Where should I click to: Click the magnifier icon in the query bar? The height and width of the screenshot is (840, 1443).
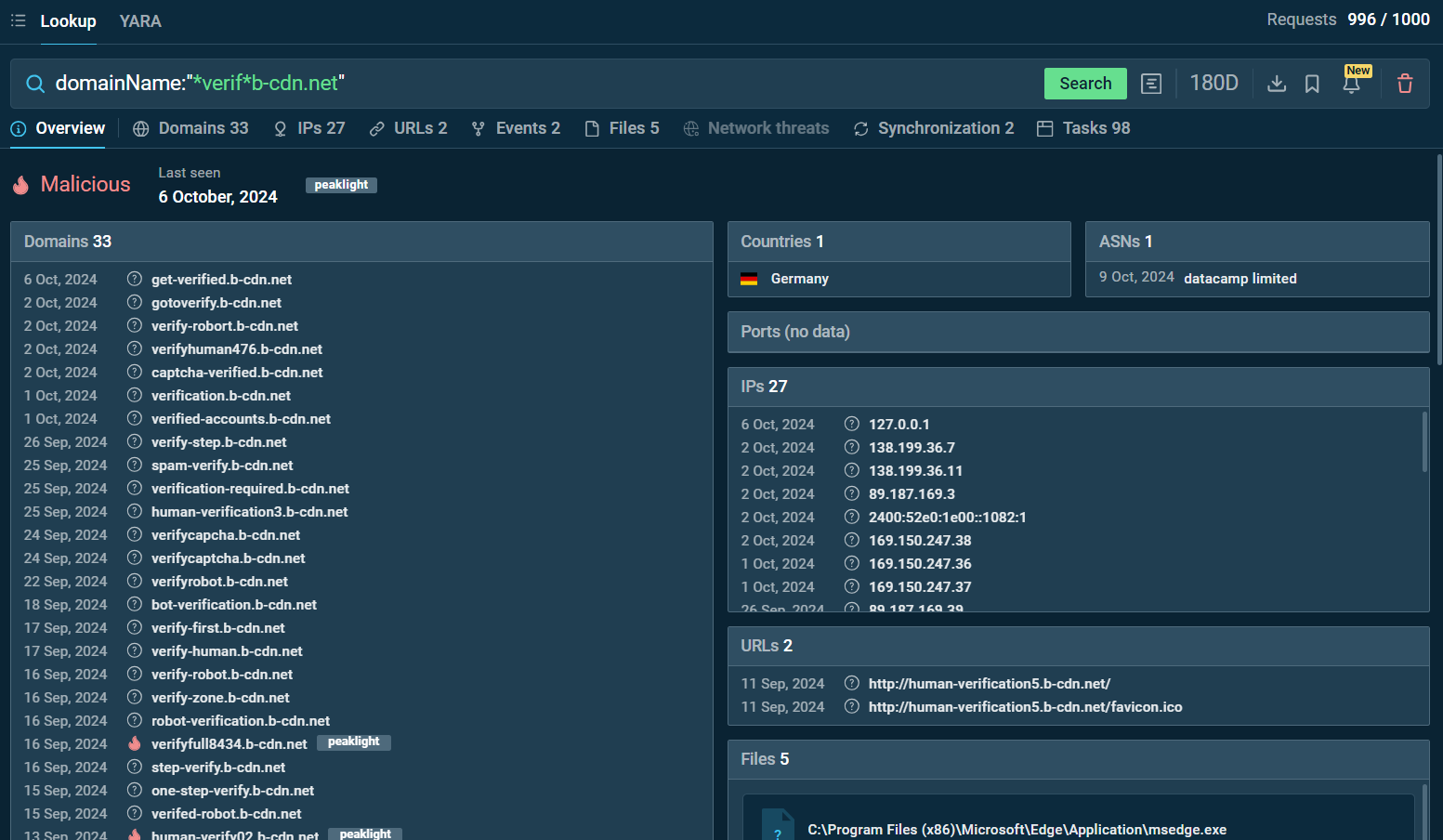pyautogui.click(x=34, y=84)
